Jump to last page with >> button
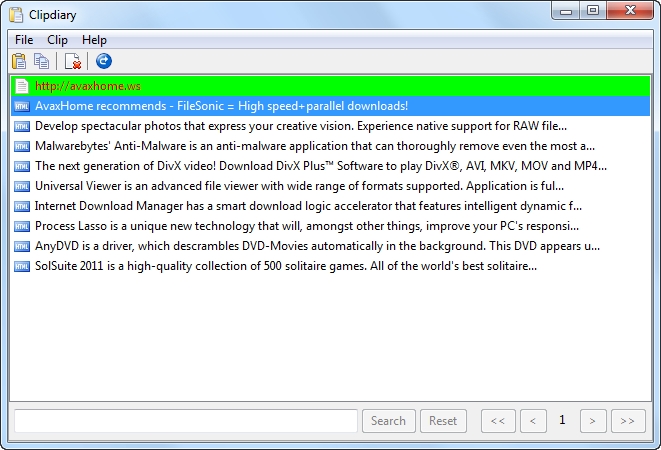 pos(628,421)
